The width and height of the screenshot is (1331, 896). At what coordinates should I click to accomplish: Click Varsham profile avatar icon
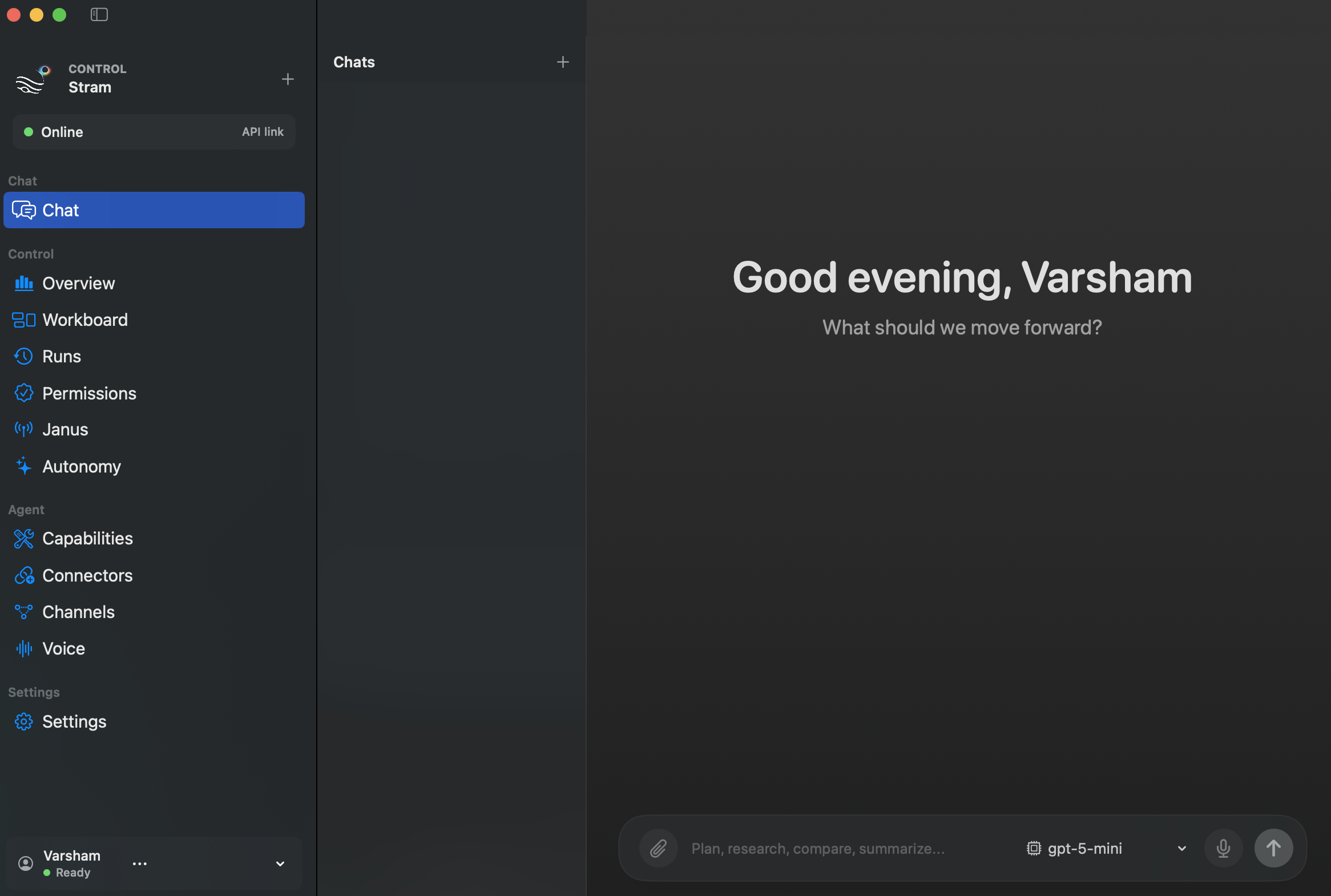(x=26, y=863)
